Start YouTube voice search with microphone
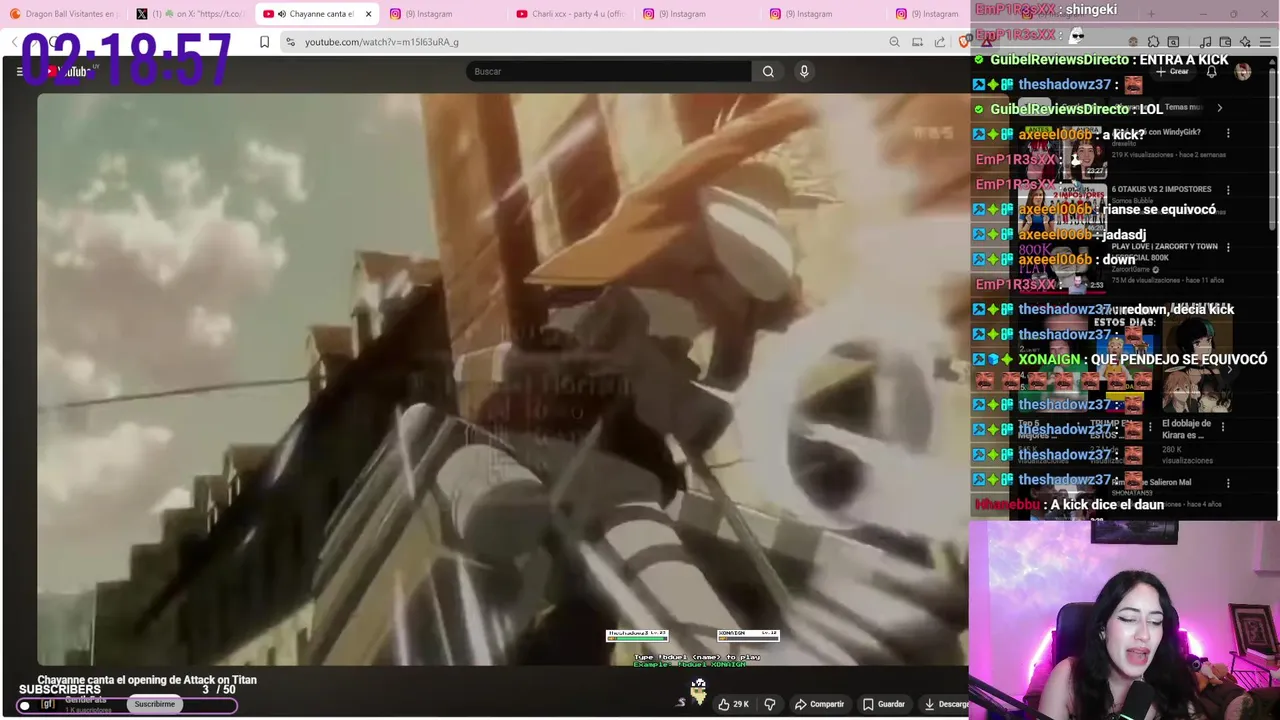Viewport: 1280px width, 720px height. click(x=804, y=71)
